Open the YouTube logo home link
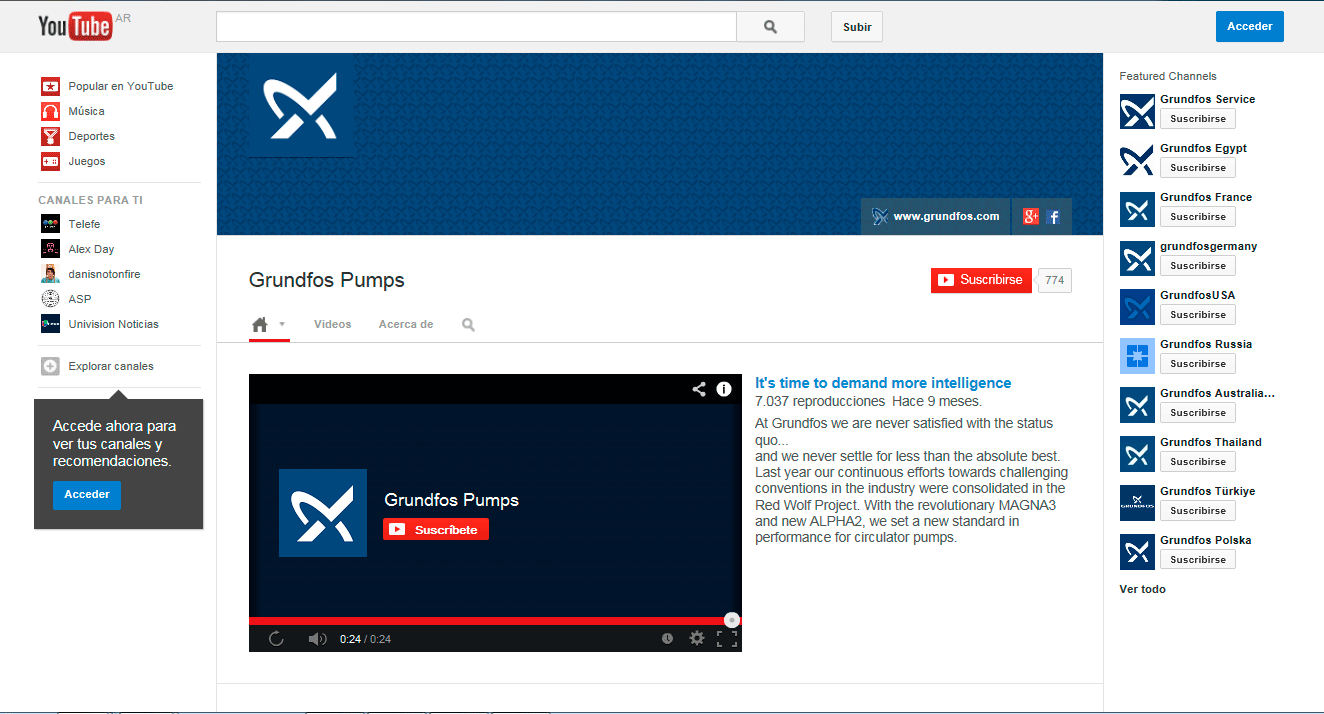 tap(75, 27)
